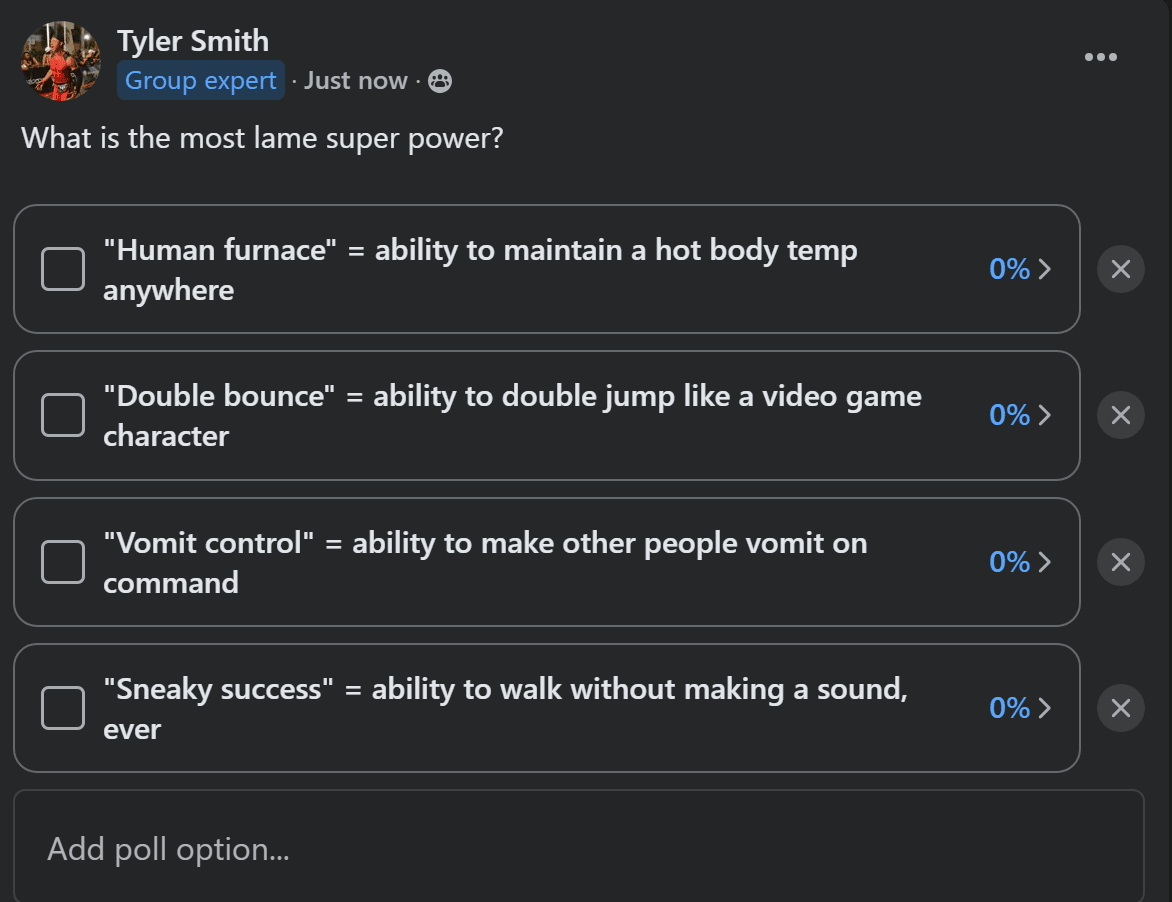Image resolution: width=1172 pixels, height=902 pixels.
Task: Expand voters chevron for Double bounce
Action: tap(1045, 415)
